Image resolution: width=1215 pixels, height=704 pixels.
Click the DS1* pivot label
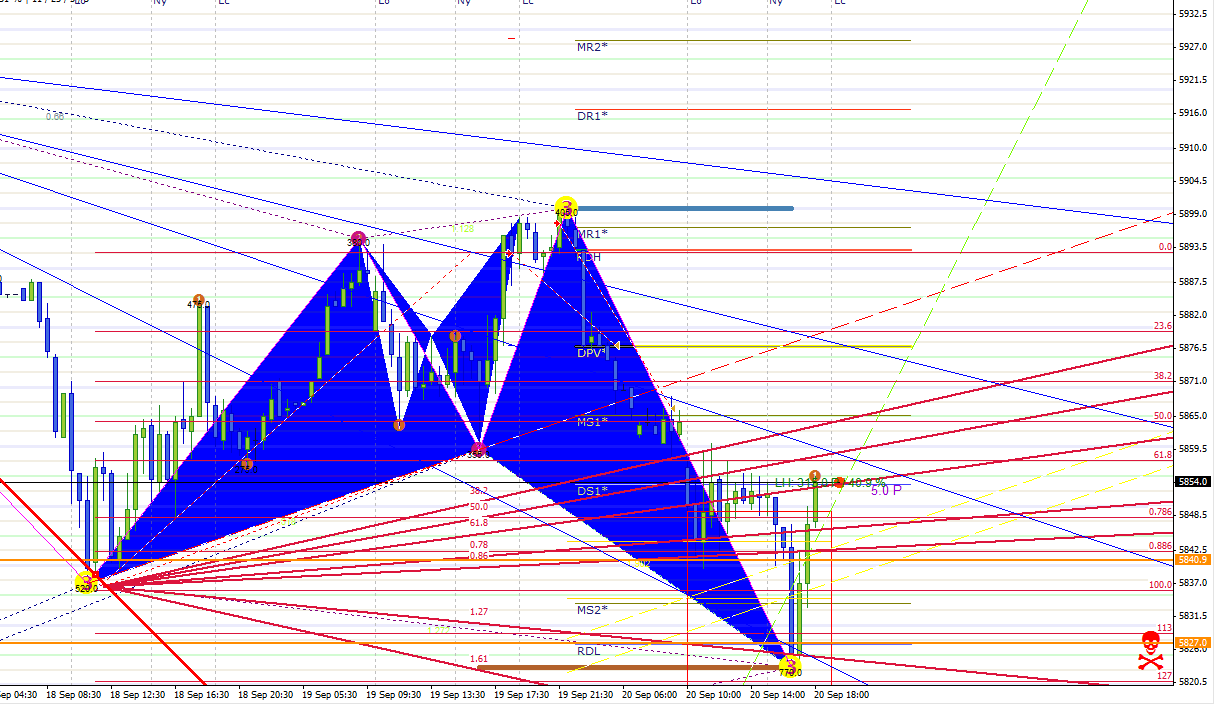tap(592, 491)
